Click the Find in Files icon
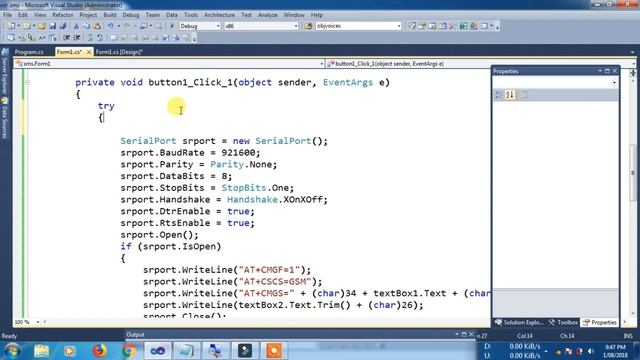The height and width of the screenshot is (360, 640). click(308, 26)
